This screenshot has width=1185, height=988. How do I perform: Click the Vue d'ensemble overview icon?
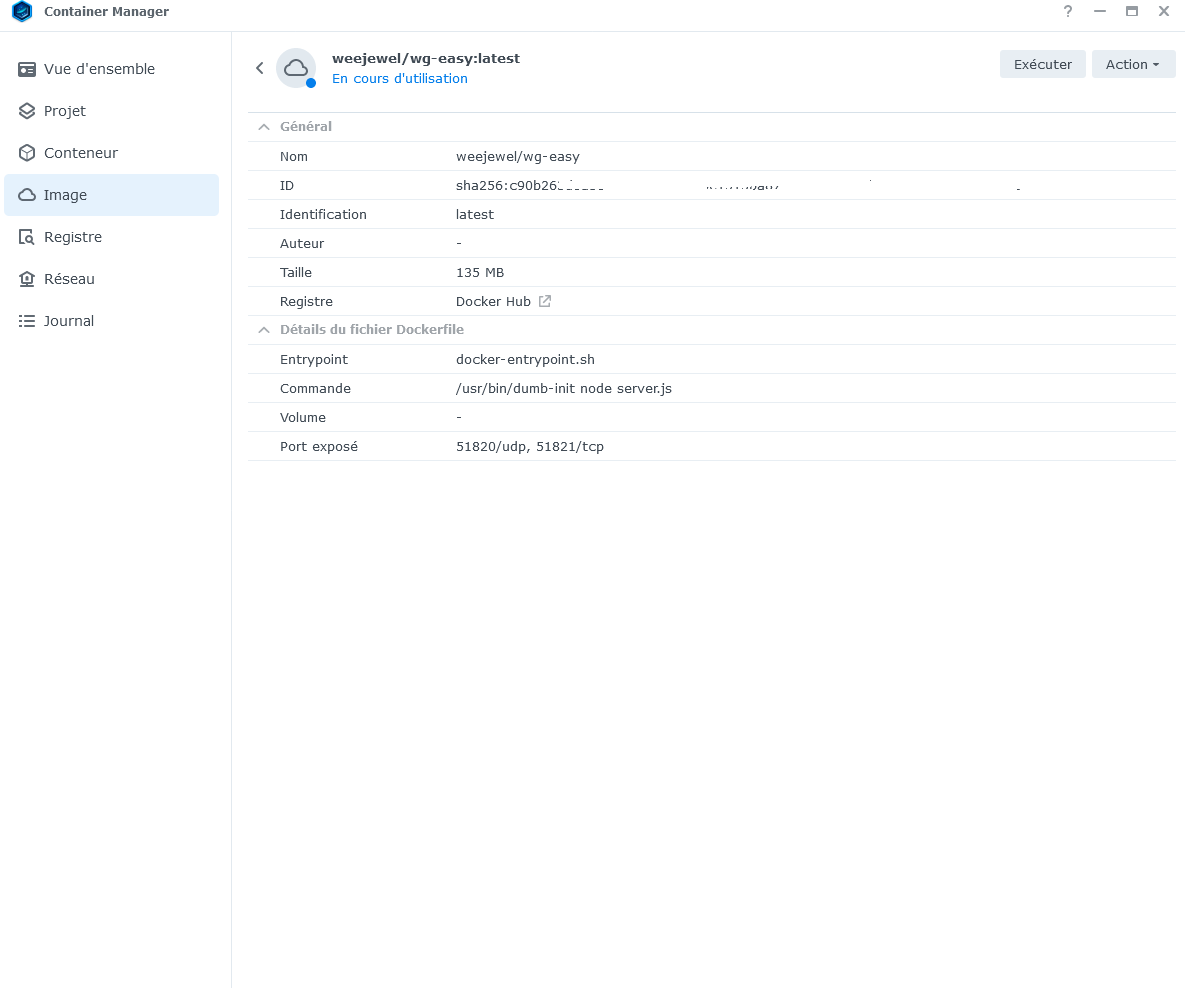[x=26, y=70]
